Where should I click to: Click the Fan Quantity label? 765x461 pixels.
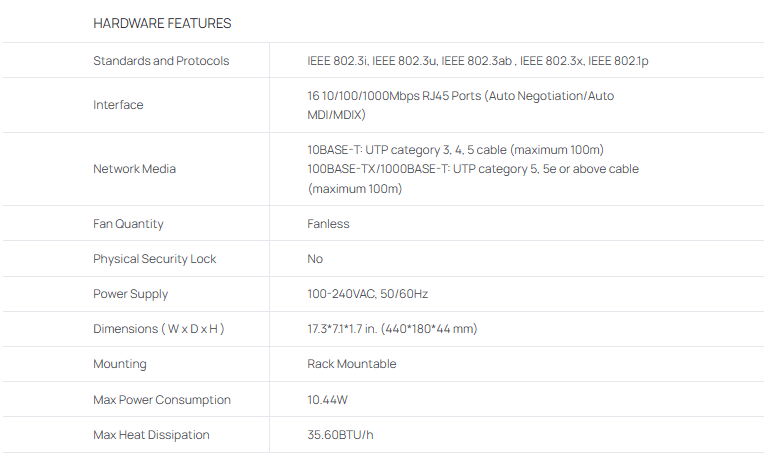[128, 224]
